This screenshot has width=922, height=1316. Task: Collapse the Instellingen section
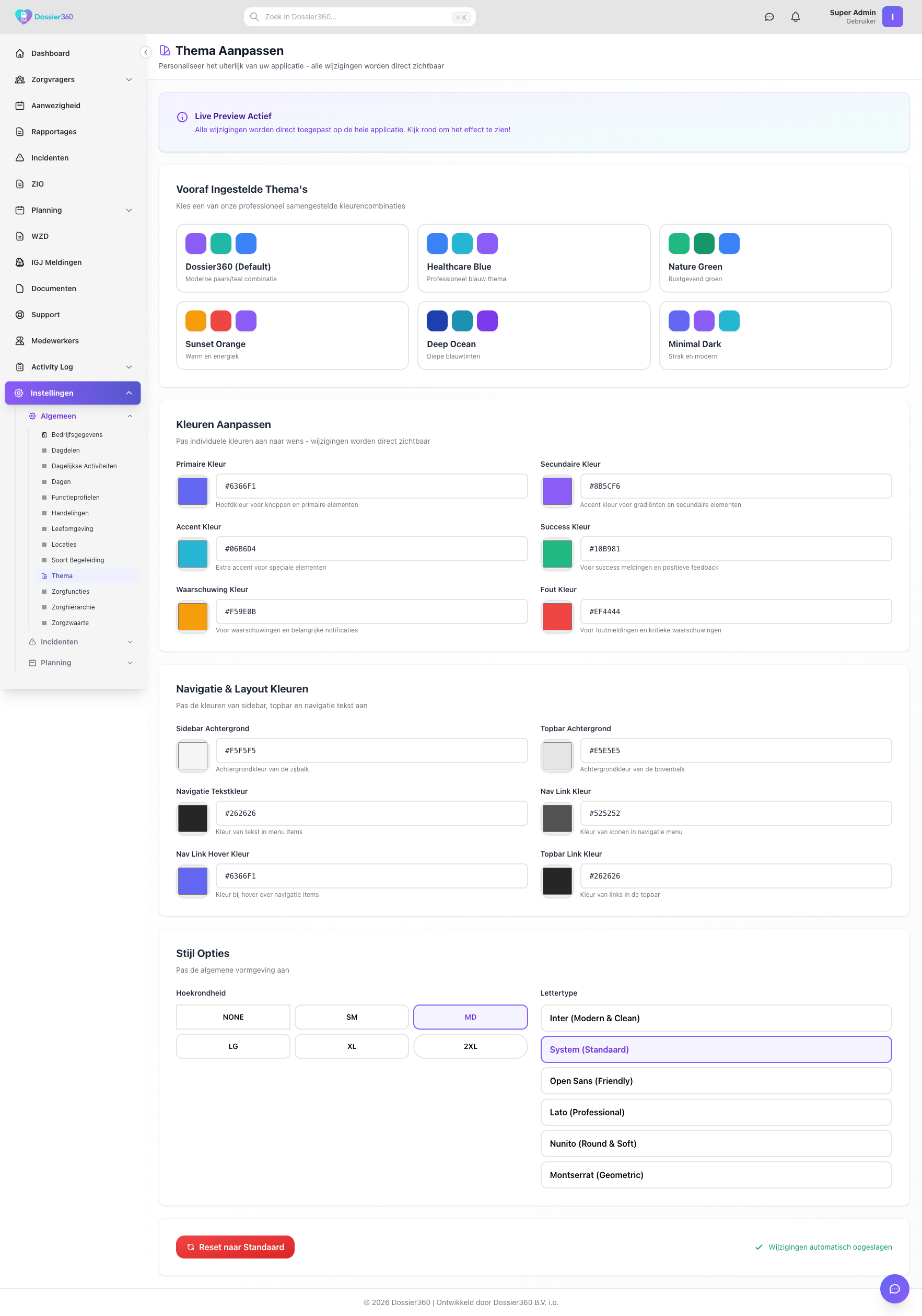[x=129, y=393]
